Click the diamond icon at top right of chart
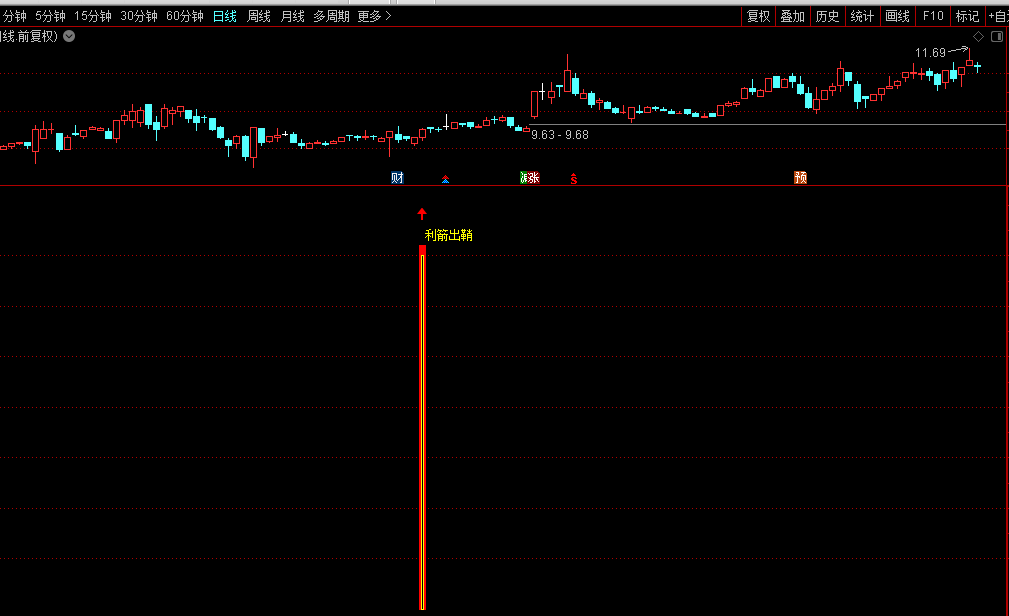This screenshot has width=1009, height=616. (x=978, y=36)
